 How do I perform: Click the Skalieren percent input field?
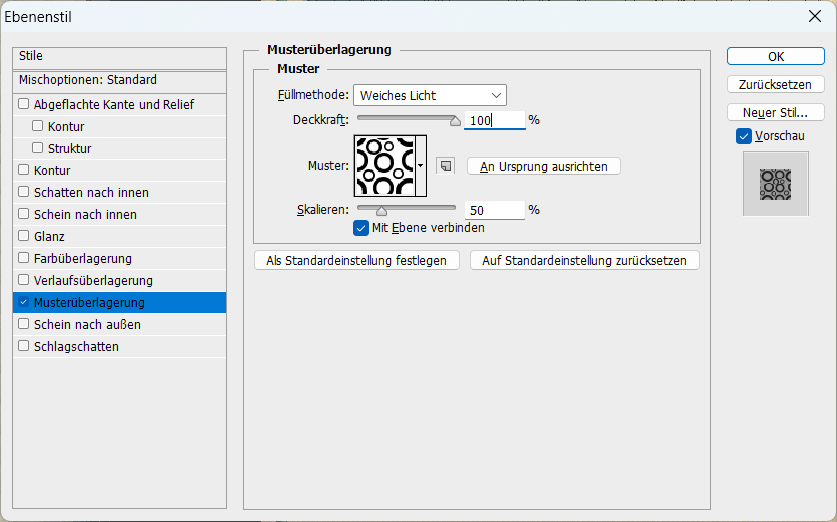494,210
